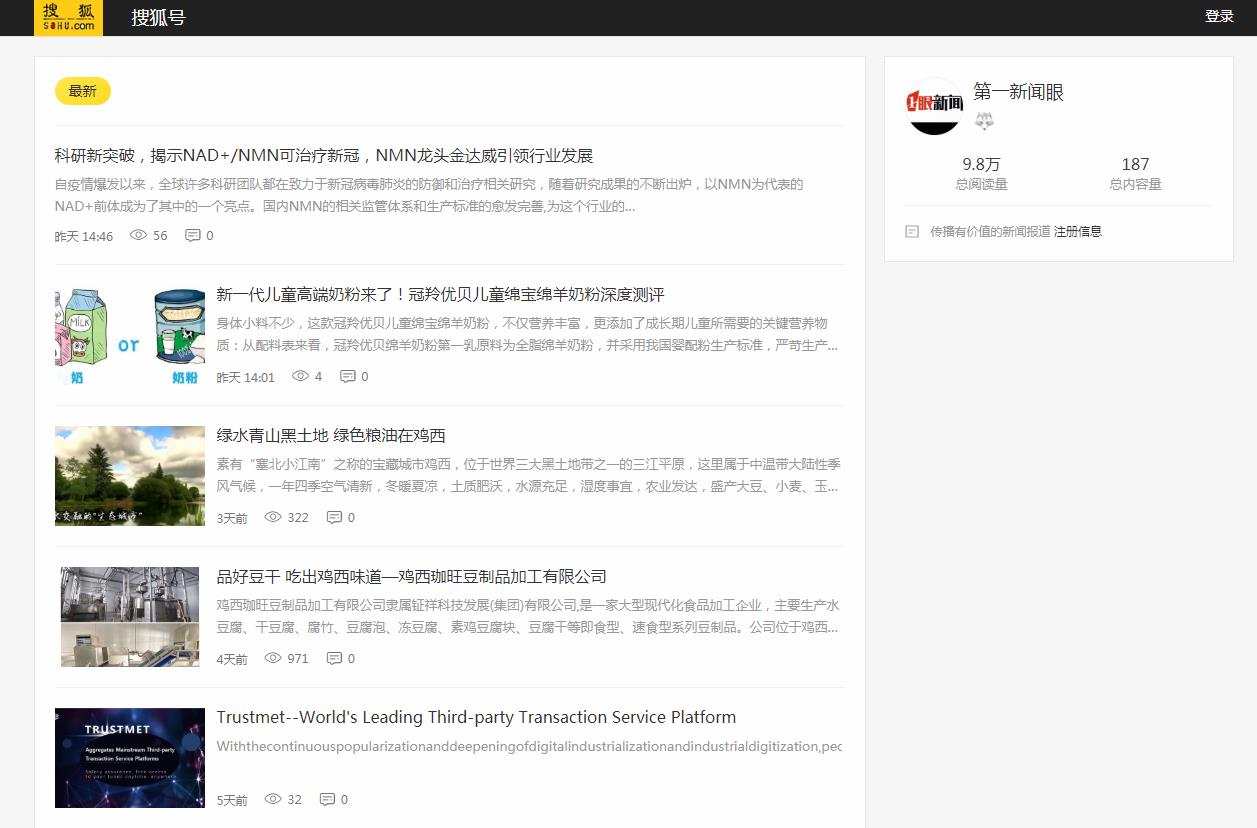This screenshot has height=828, width=1257.
Task: View count eye icon for NMN article
Action: tap(139, 236)
